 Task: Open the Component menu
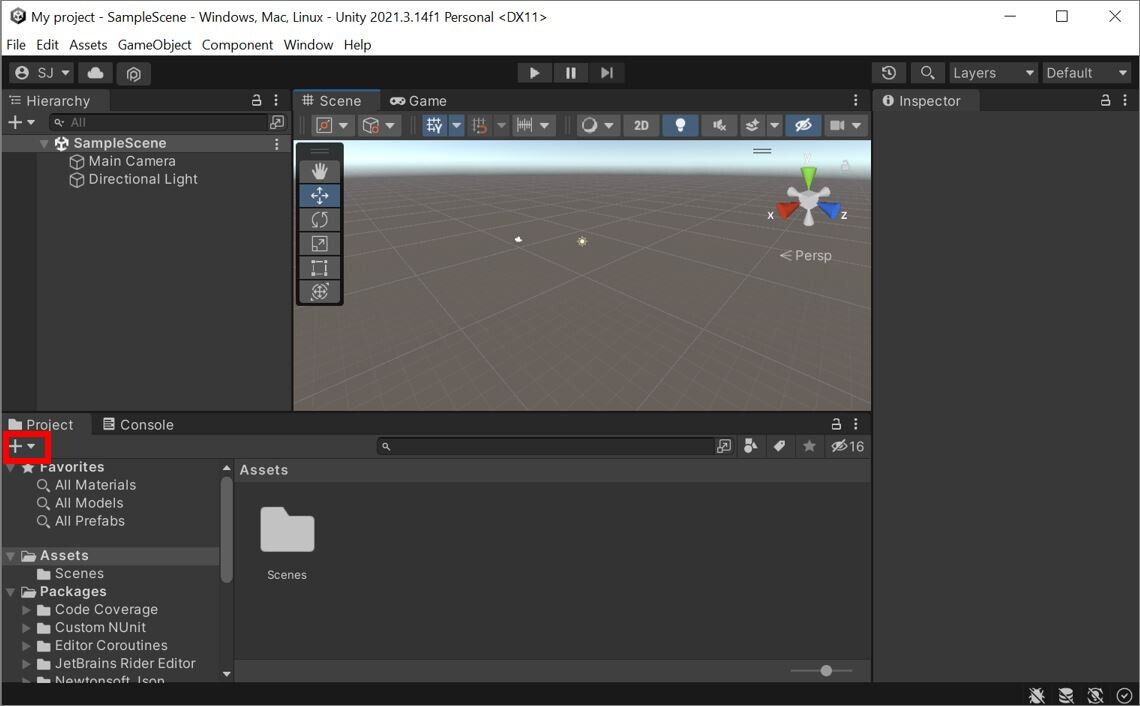click(x=237, y=44)
